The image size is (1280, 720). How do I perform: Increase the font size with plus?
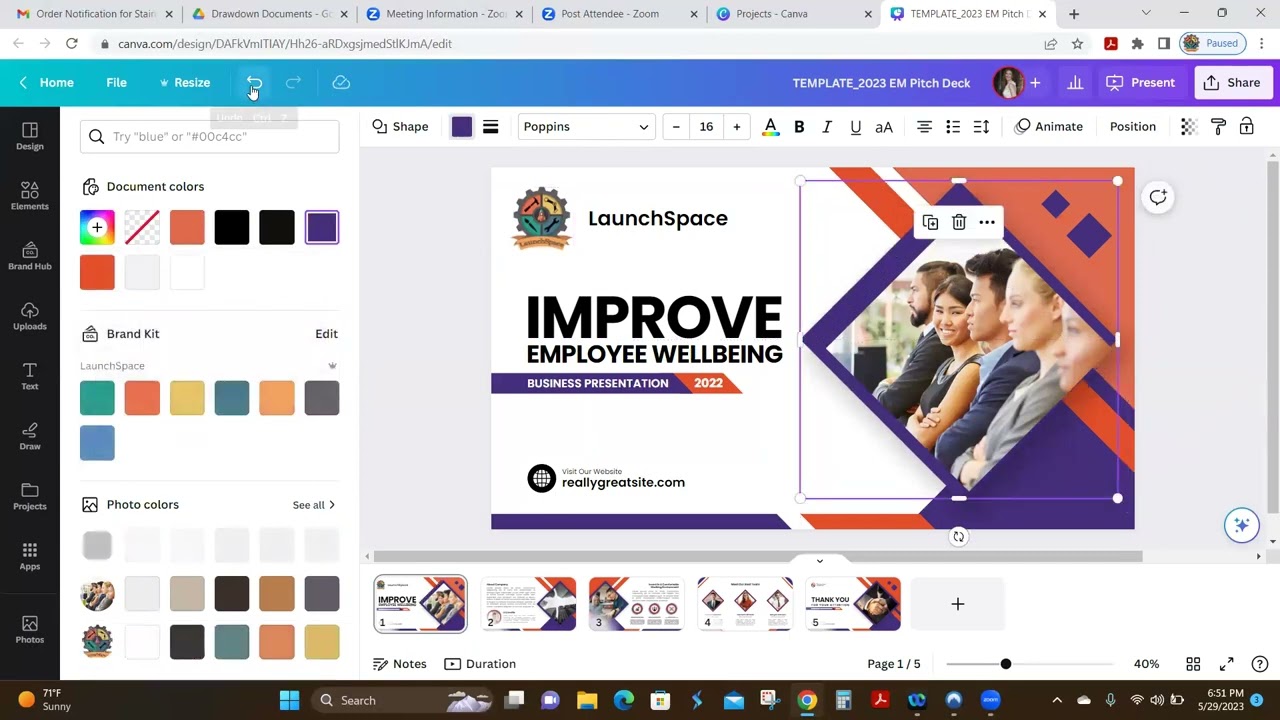737,127
